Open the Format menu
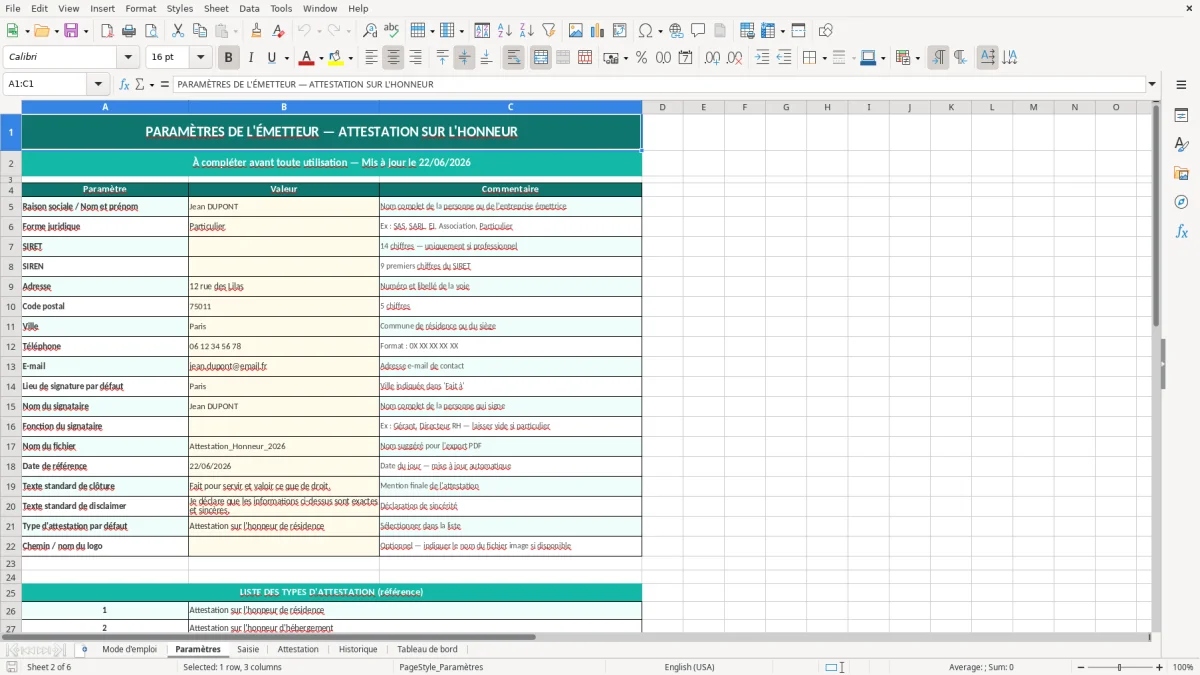The width and height of the screenshot is (1200, 675). pos(141,8)
